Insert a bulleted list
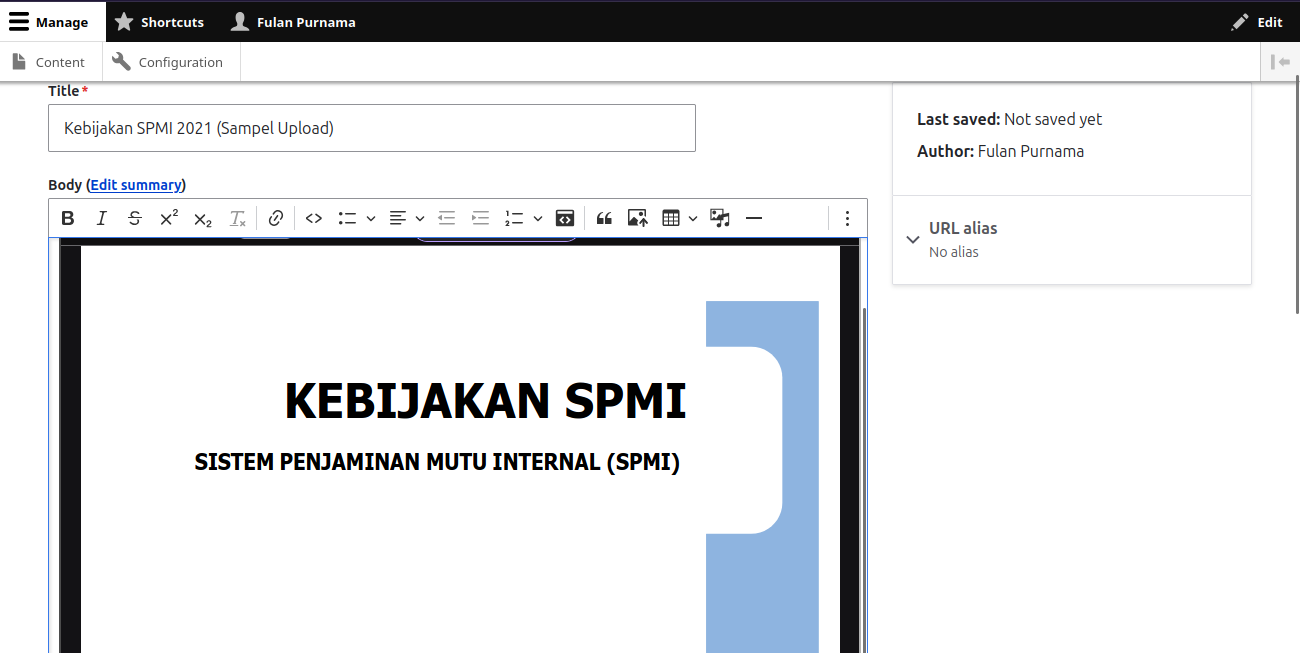The image size is (1300, 653). (347, 218)
